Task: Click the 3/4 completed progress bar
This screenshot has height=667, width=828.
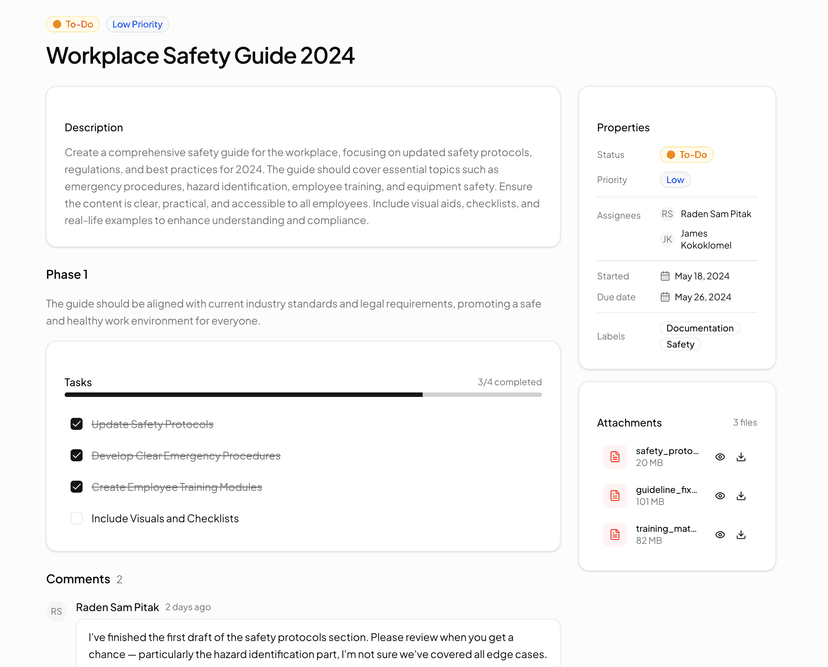Action: pos(303,394)
